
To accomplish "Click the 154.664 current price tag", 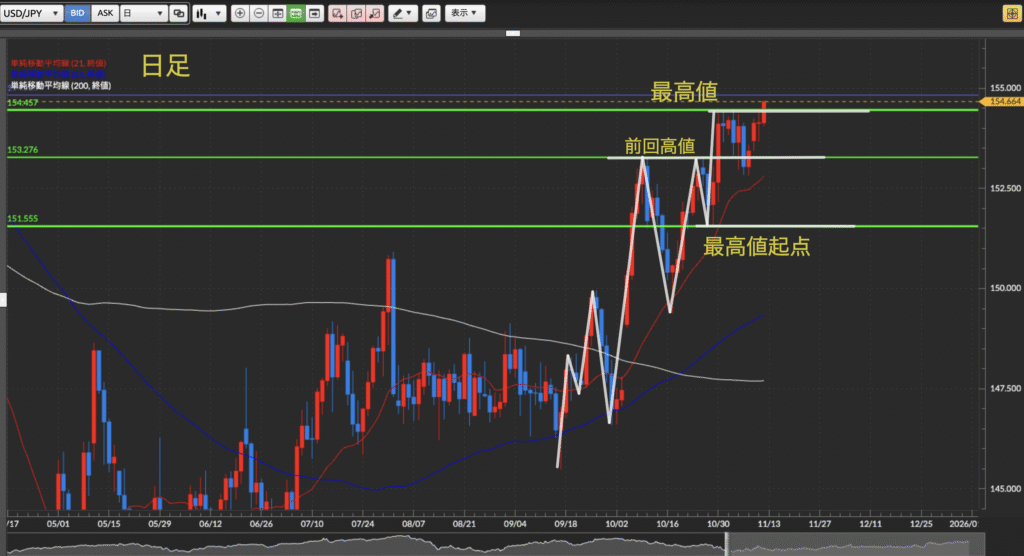I will pyautogui.click(x=1003, y=101).
